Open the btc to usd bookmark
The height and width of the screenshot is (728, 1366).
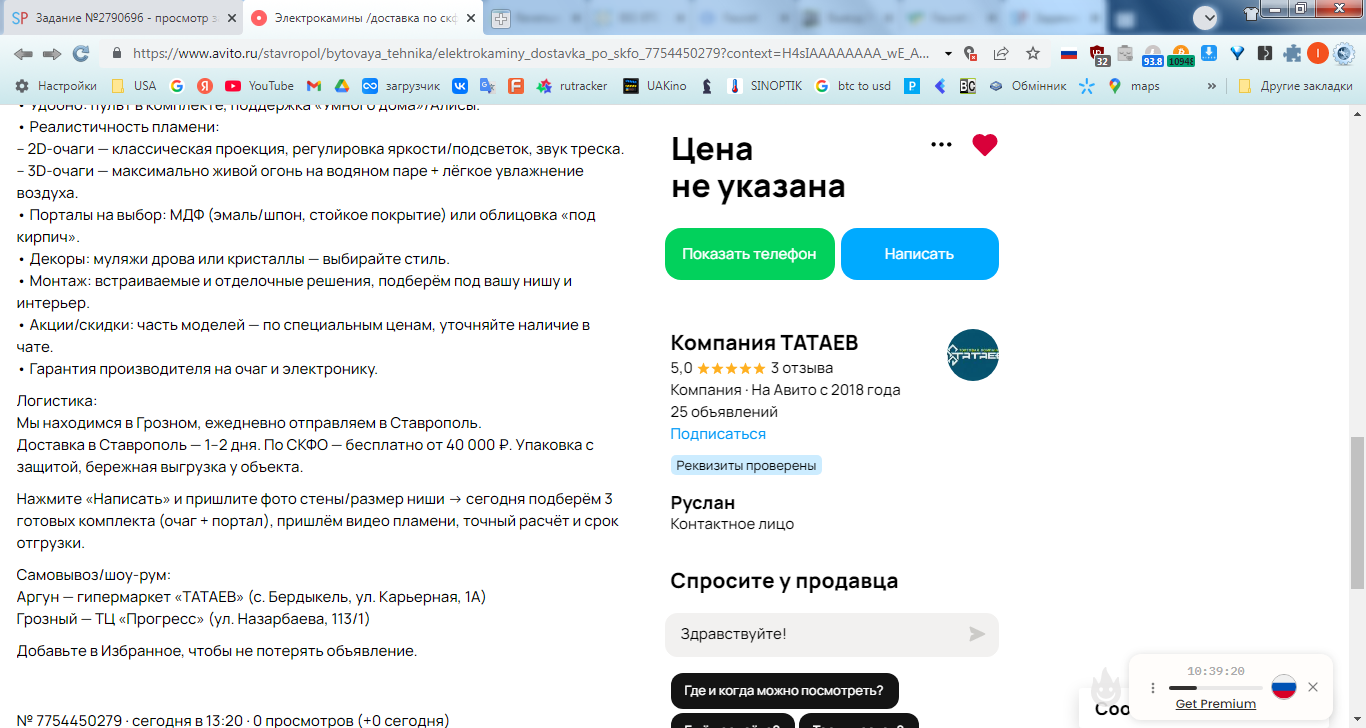point(852,86)
